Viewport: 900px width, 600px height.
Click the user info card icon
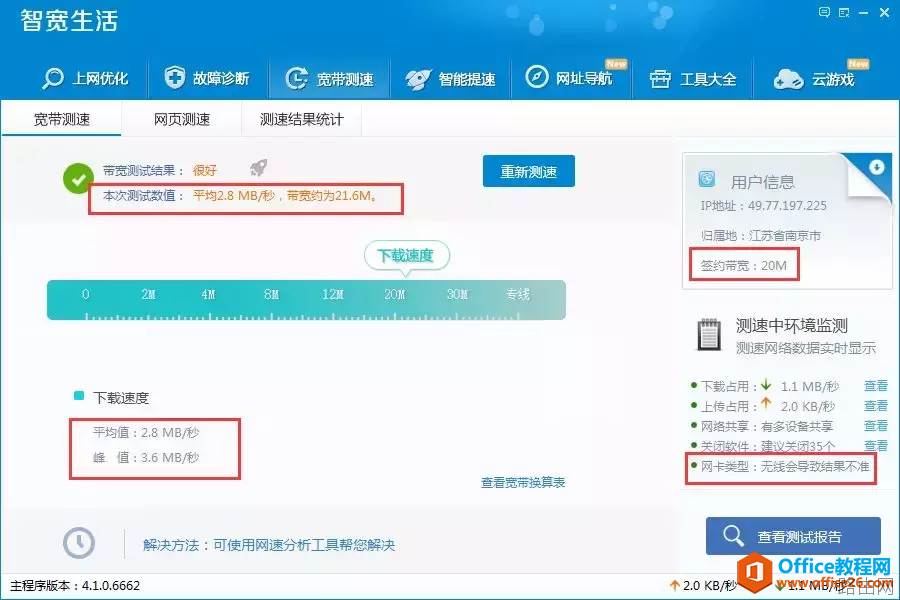point(707,179)
